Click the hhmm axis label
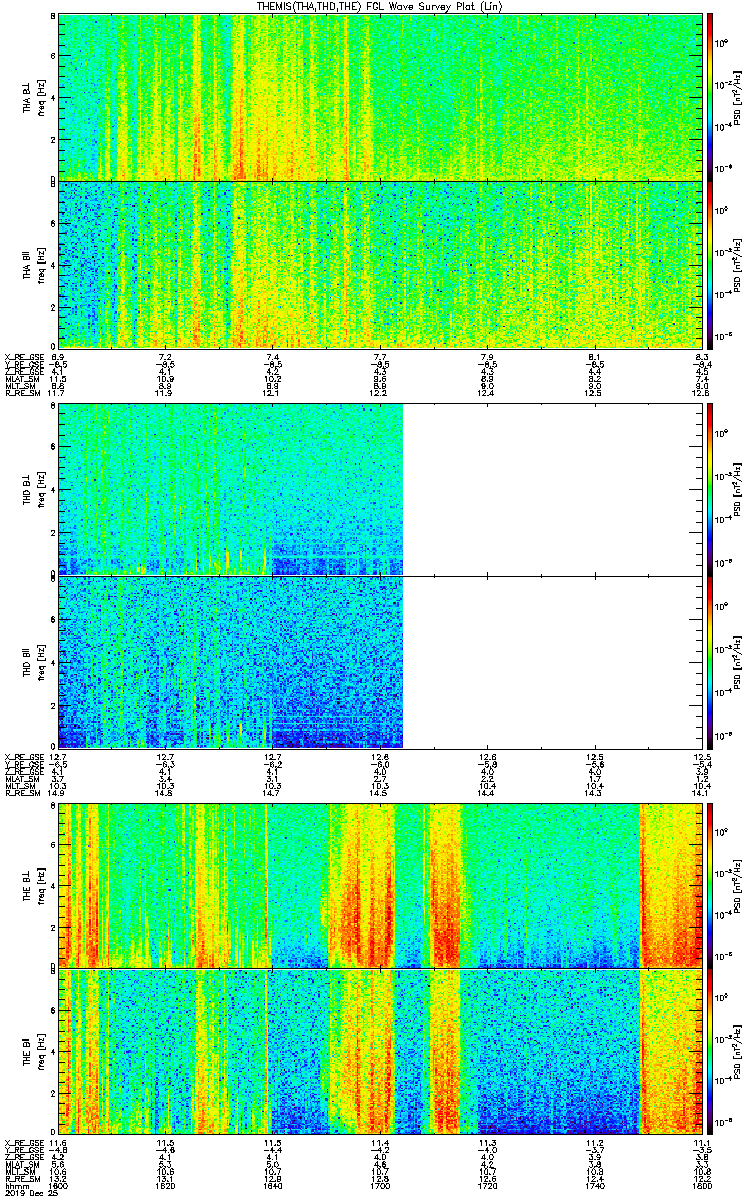The image size is (750, 1200). (x=15, y=1185)
